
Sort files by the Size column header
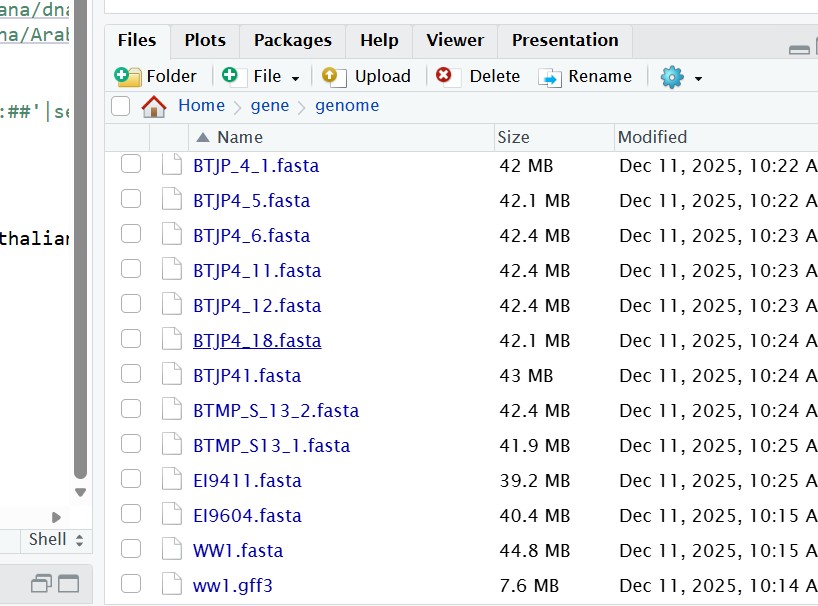click(514, 137)
